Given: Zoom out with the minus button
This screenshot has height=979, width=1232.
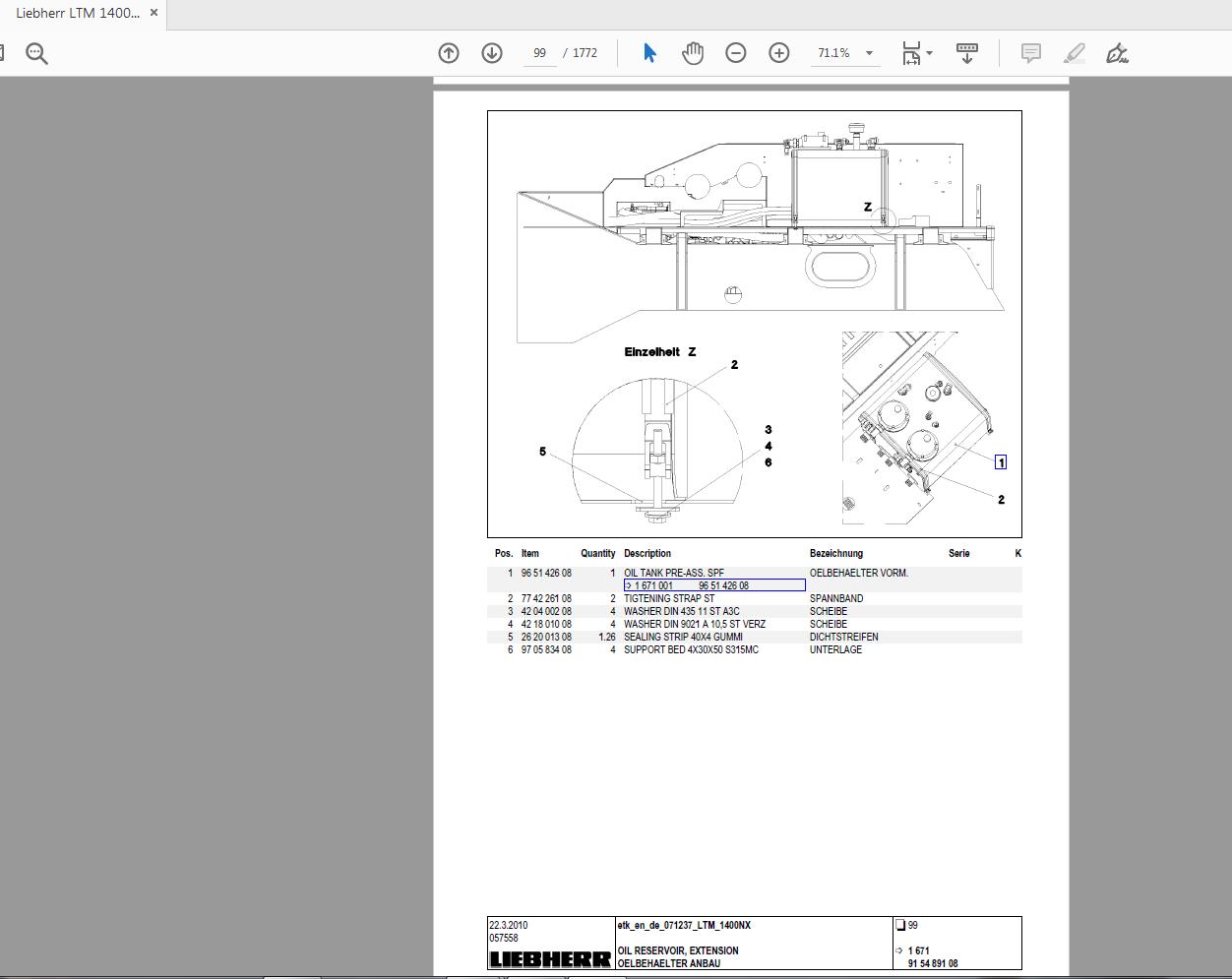Looking at the screenshot, I should click(x=736, y=53).
